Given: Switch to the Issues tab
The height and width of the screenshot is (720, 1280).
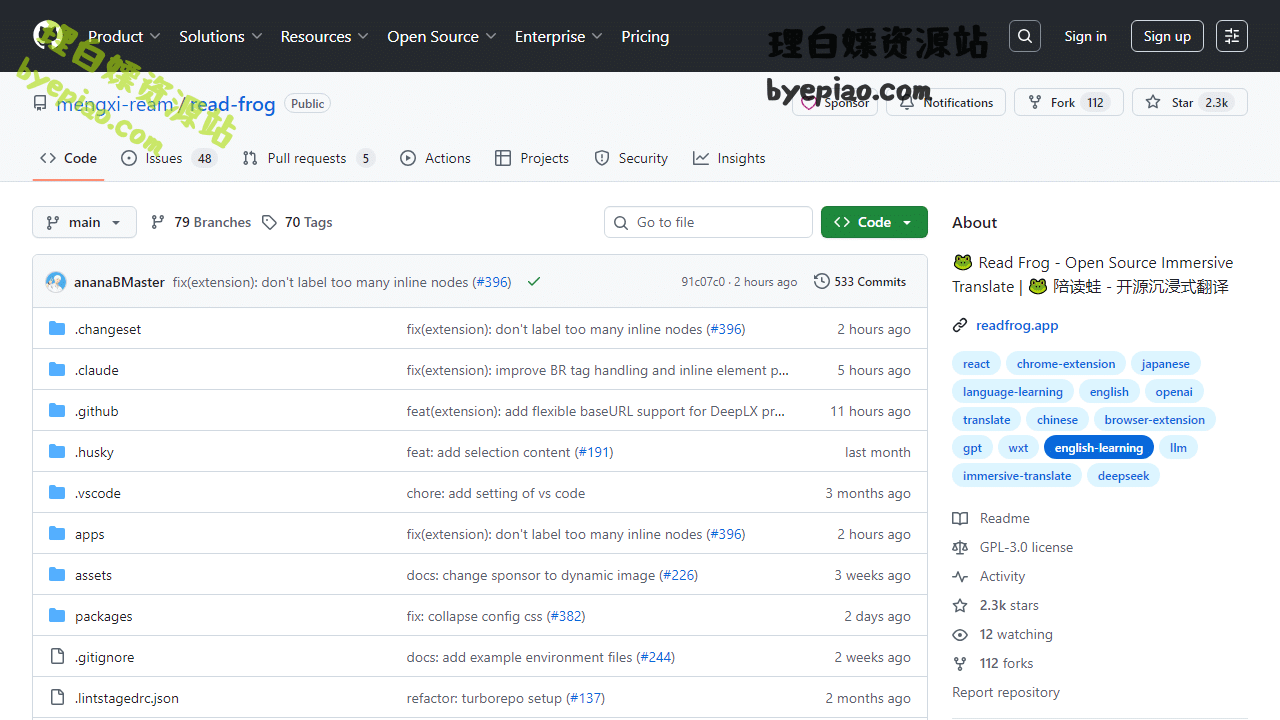Looking at the screenshot, I should pyautogui.click(x=168, y=158).
